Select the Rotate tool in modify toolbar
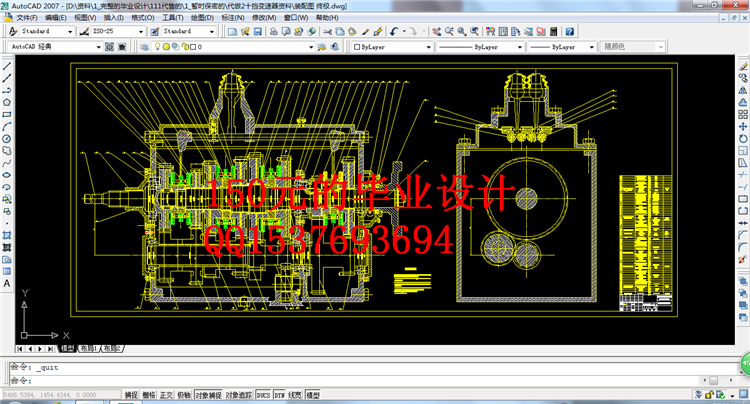The height and width of the screenshot is (404, 750). click(743, 139)
